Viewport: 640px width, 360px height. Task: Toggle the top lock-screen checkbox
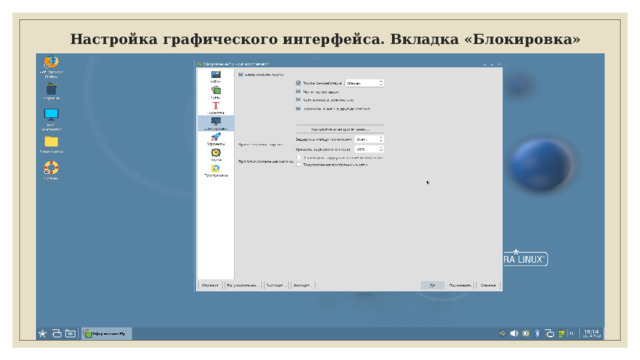241,75
